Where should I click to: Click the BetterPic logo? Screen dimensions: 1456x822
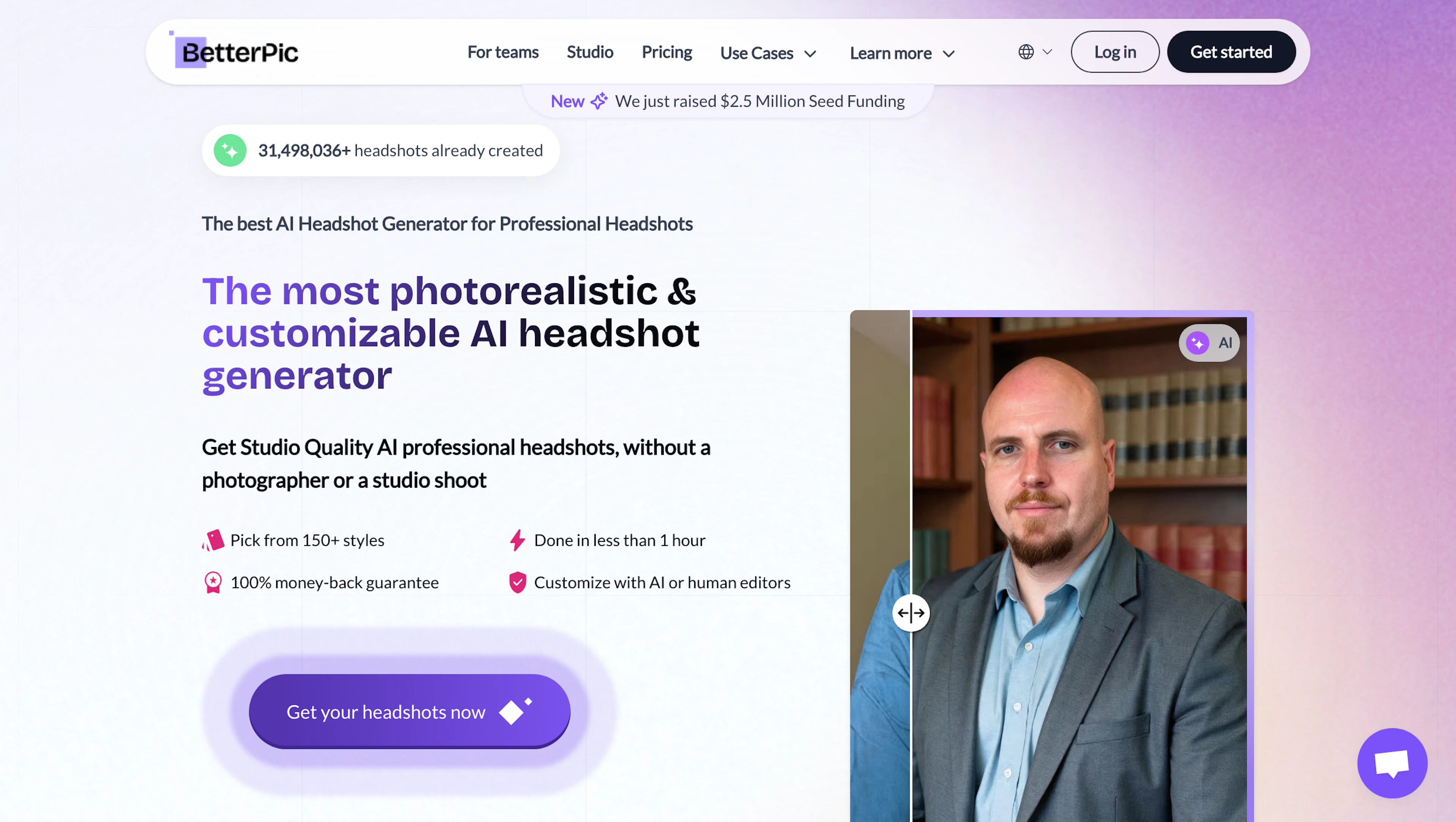(236, 52)
